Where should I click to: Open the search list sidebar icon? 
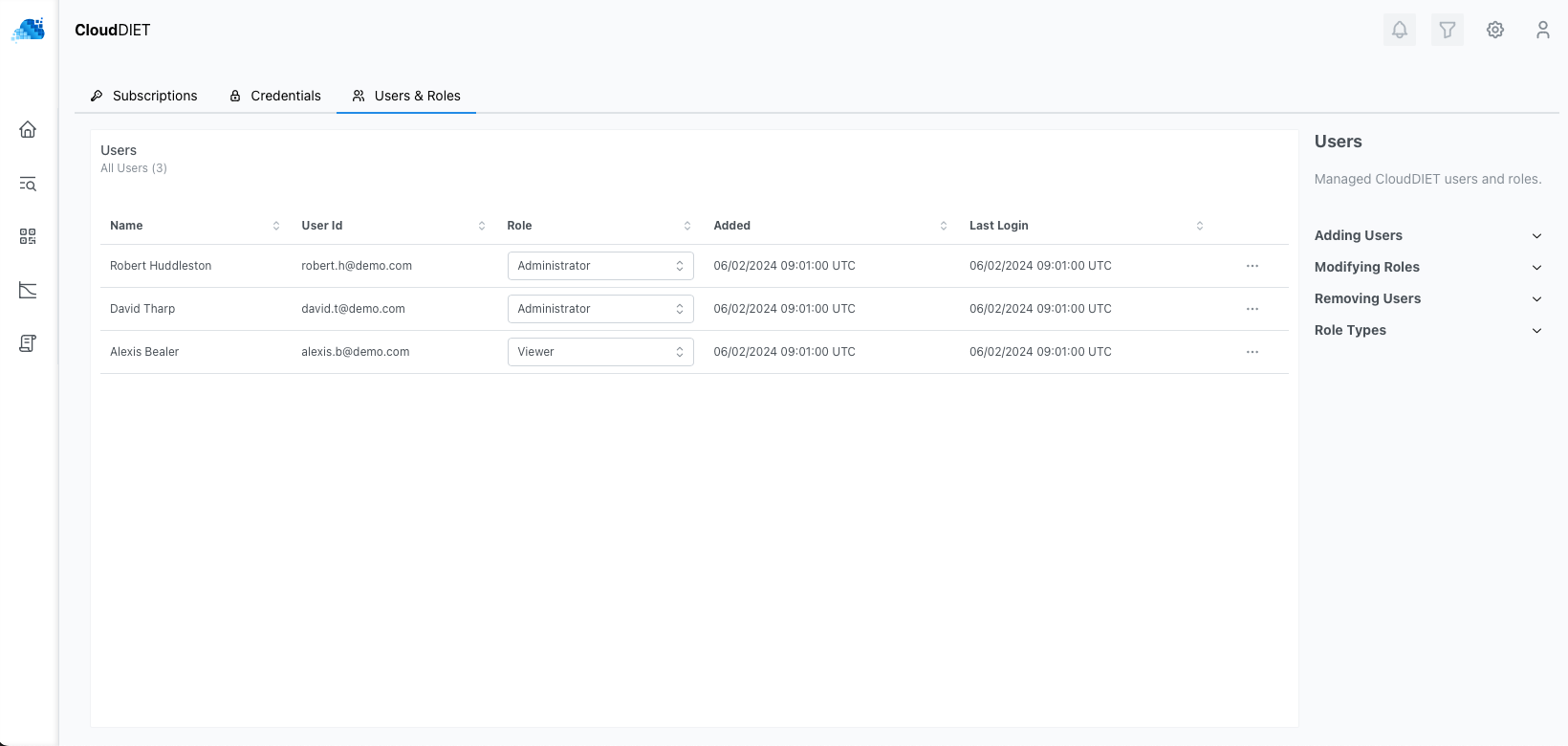pyautogui.click(x=28, y=184)
